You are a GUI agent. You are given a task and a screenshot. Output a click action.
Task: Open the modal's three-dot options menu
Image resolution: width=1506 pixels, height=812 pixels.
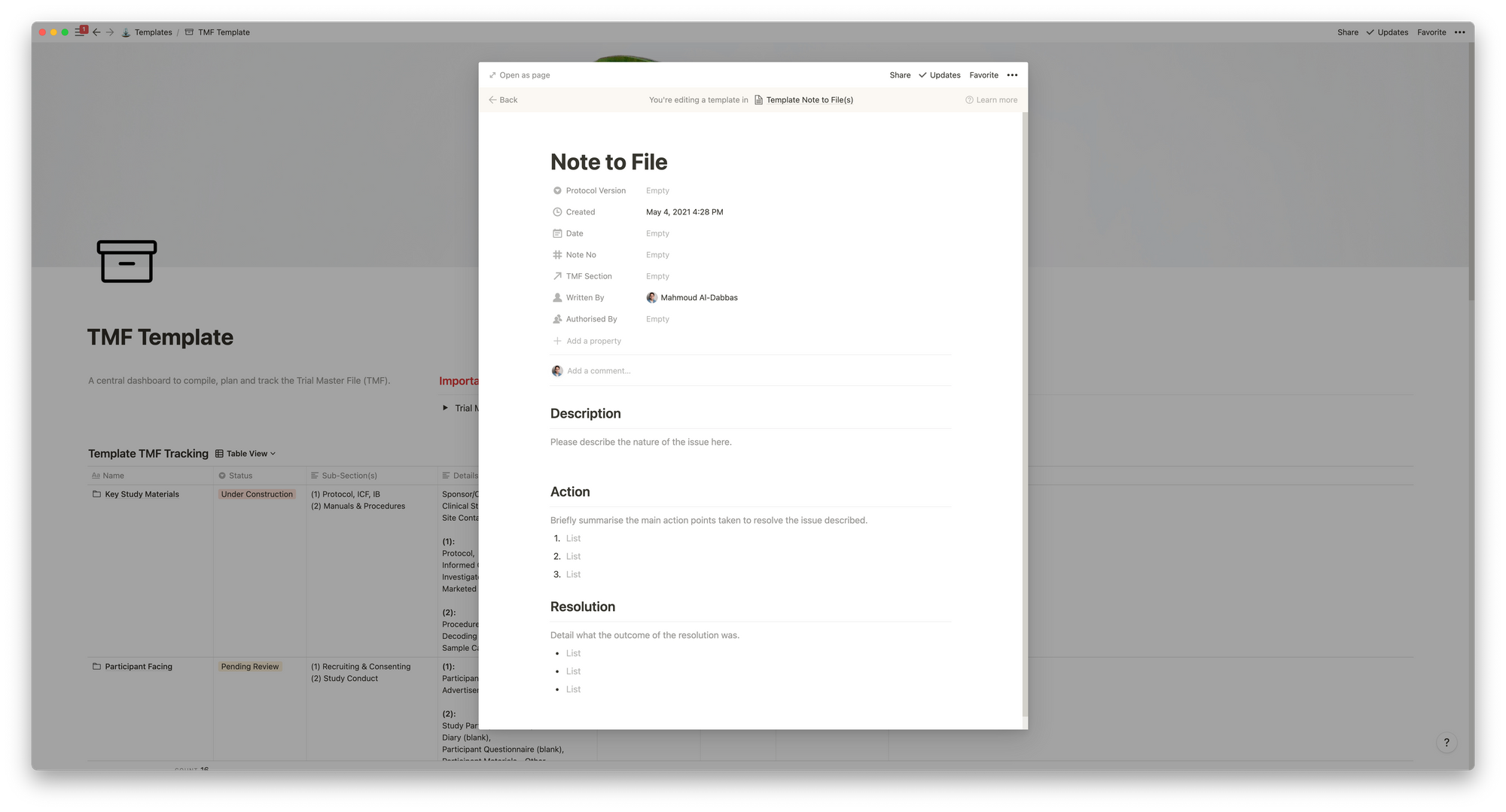coord(1012,75)
